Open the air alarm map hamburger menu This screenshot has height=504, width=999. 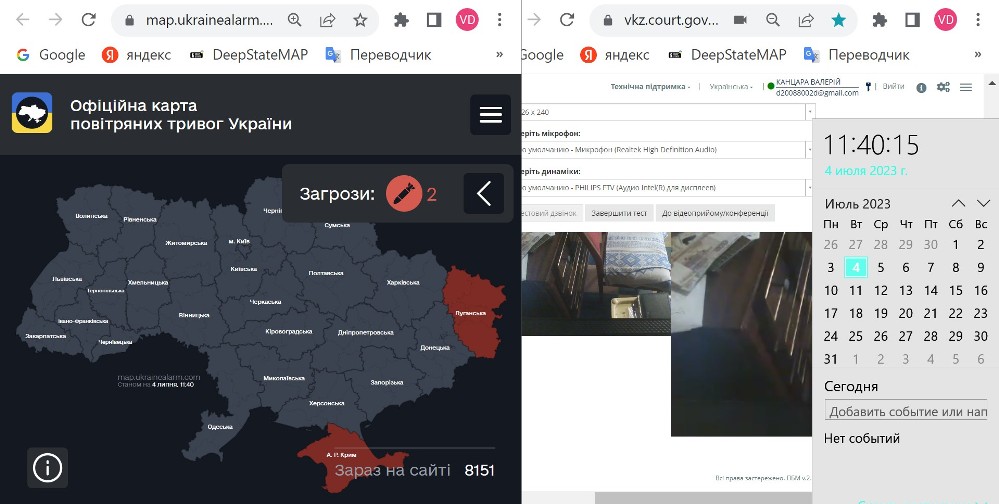click(x=491, y=115)
